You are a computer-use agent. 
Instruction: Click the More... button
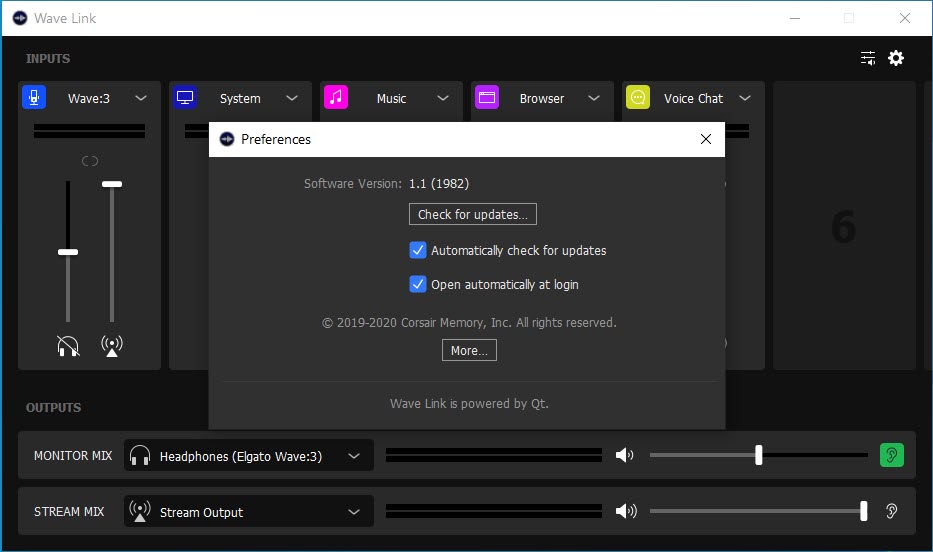click(469, 350)
